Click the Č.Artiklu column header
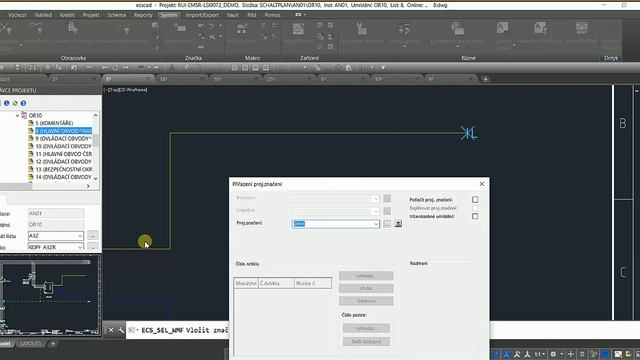The width and height of the screenshot is (640, 360). (x=276, y=283)
